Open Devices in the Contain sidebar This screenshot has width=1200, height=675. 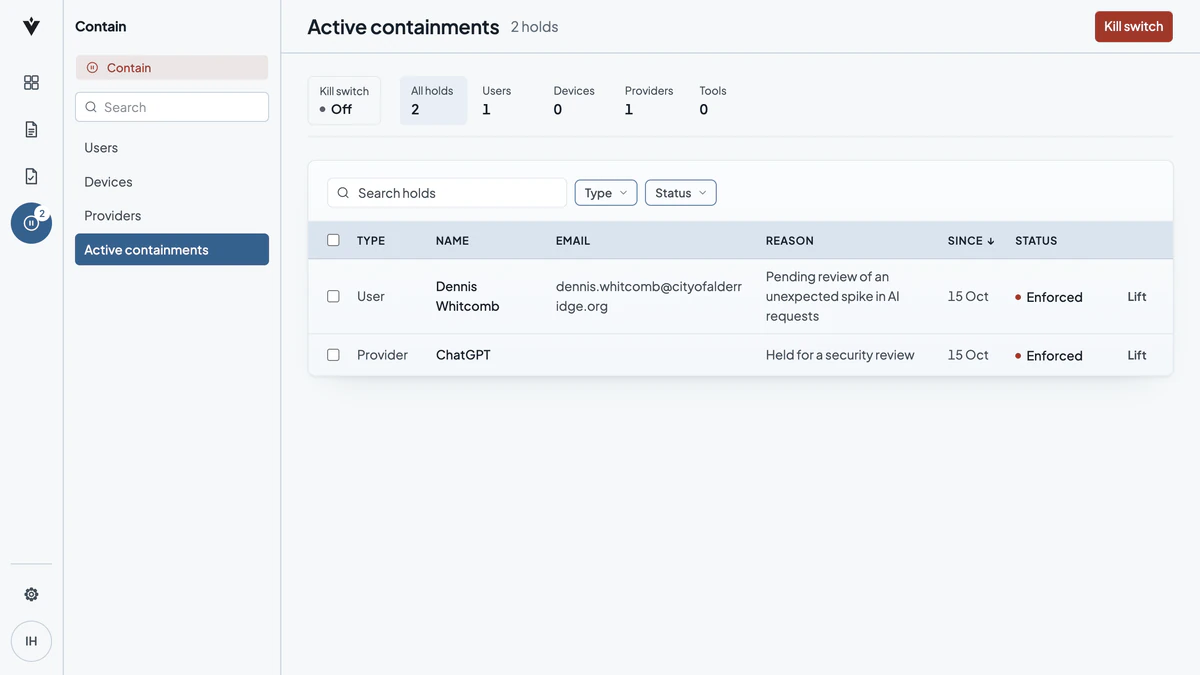172,182
